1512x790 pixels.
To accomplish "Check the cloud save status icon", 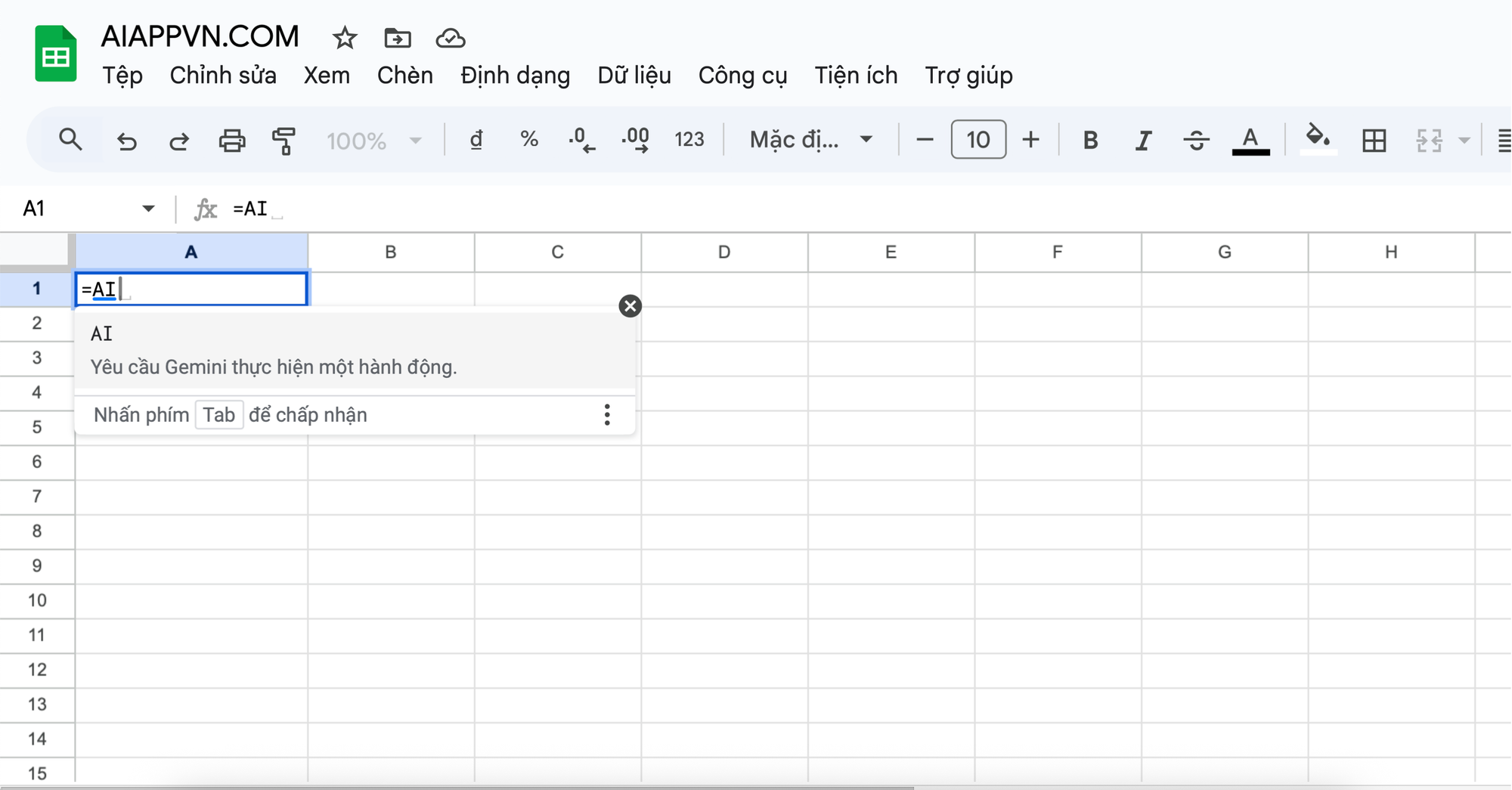I will point(451,38).
